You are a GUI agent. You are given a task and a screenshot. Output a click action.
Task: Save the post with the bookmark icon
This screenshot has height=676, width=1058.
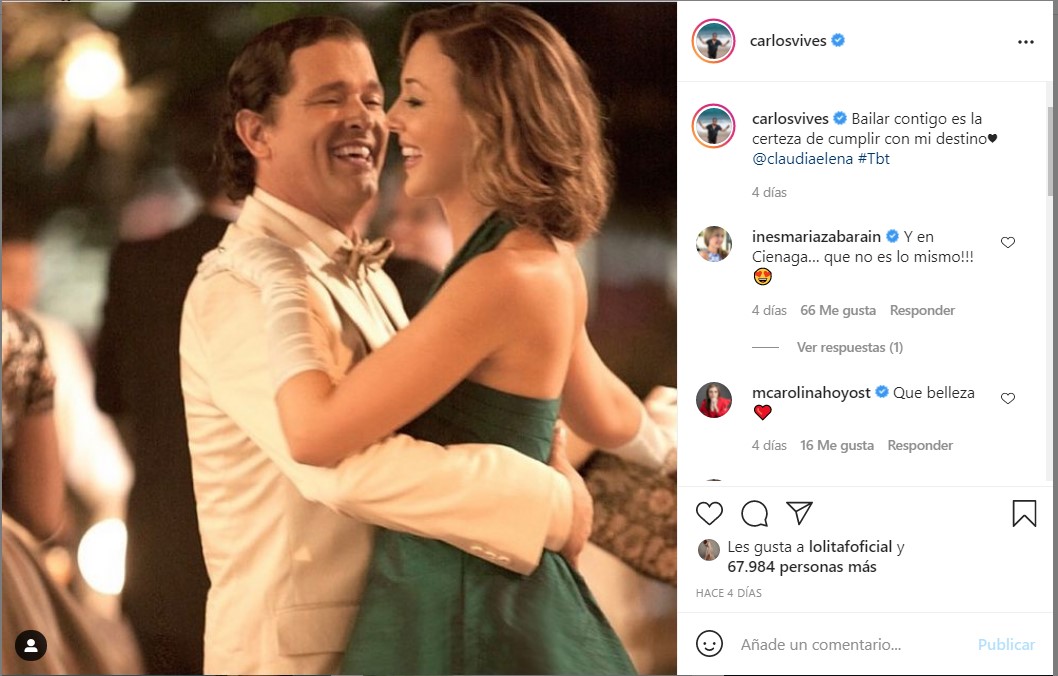(1024, 514)
